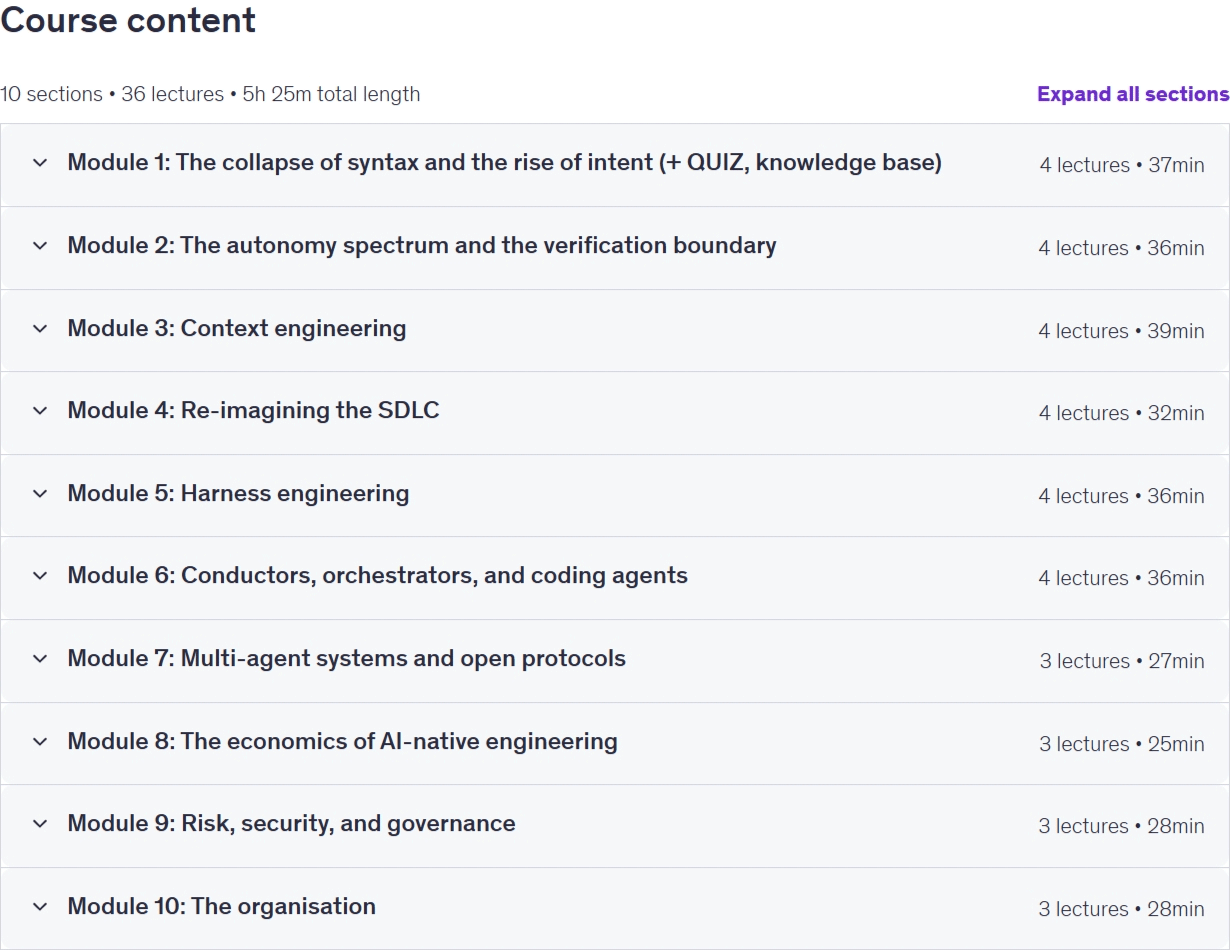Open 'Module 6: Conductors, orchestrators' title

click(378, 576)
